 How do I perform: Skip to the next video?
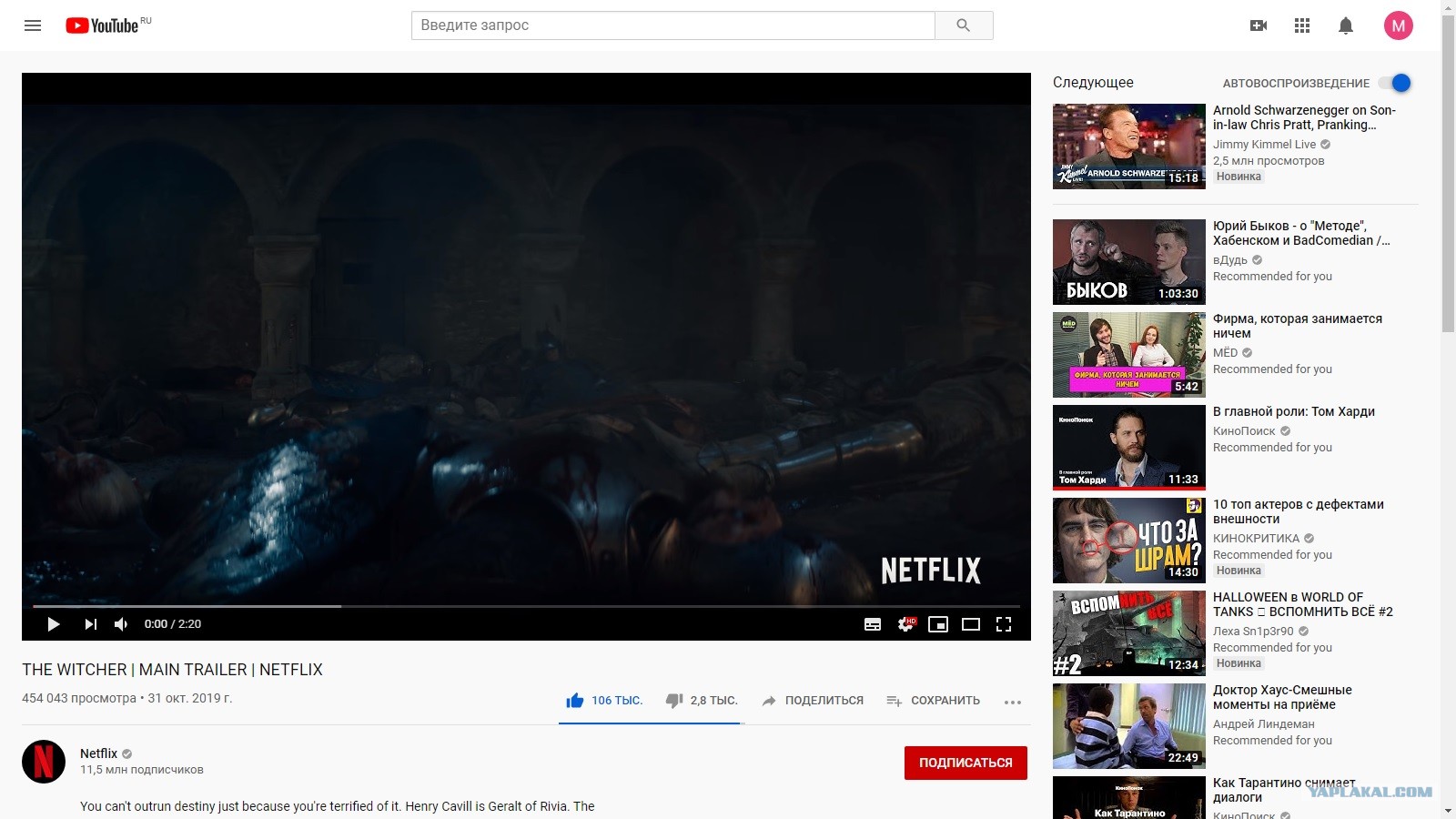tap(90, 624)
